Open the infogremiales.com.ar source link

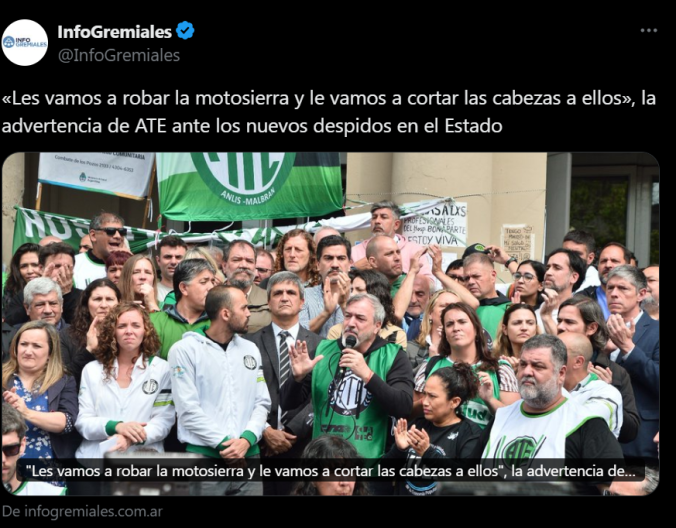82,512
